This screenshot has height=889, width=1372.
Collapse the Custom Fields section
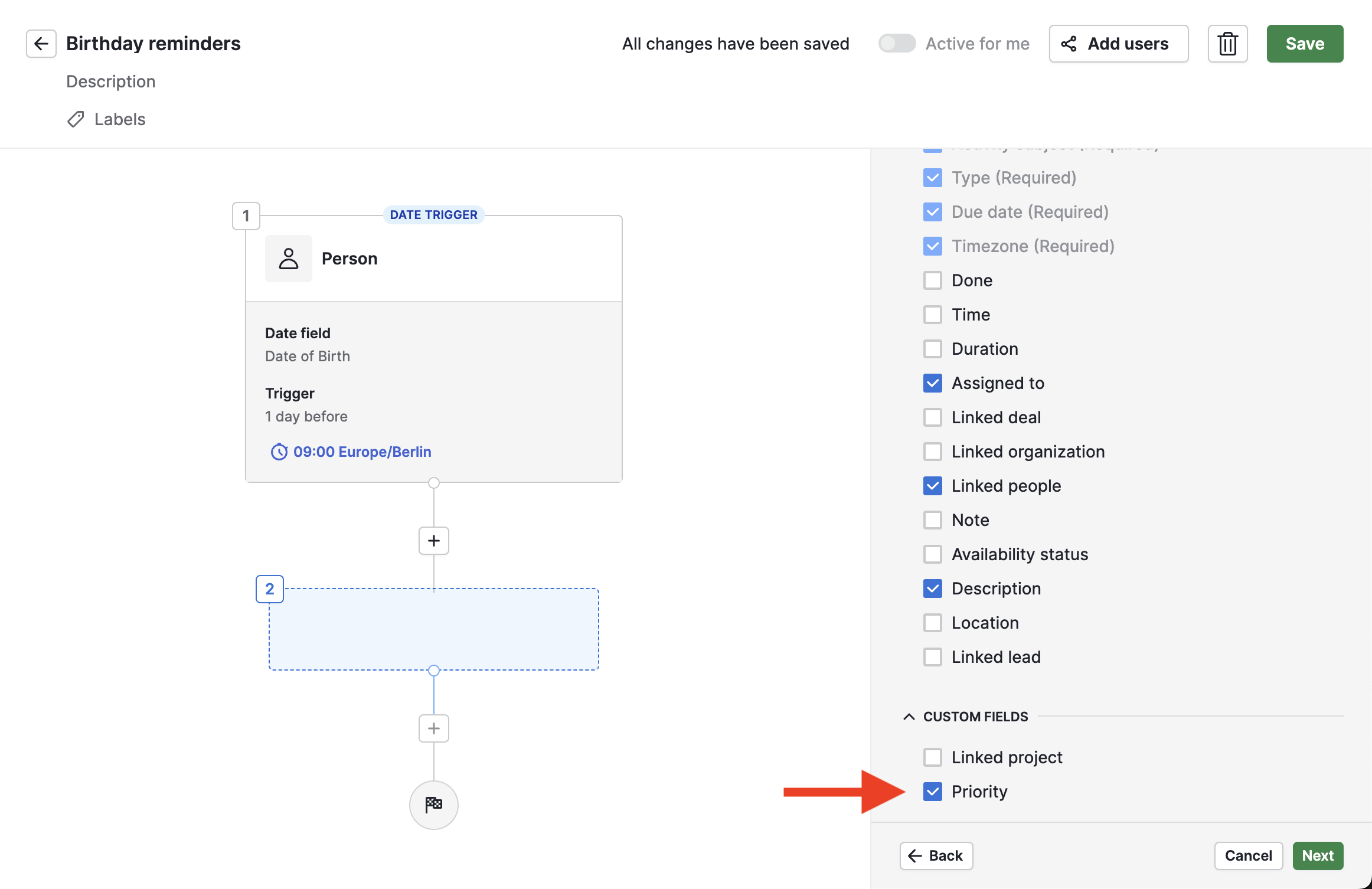point(909,717)
